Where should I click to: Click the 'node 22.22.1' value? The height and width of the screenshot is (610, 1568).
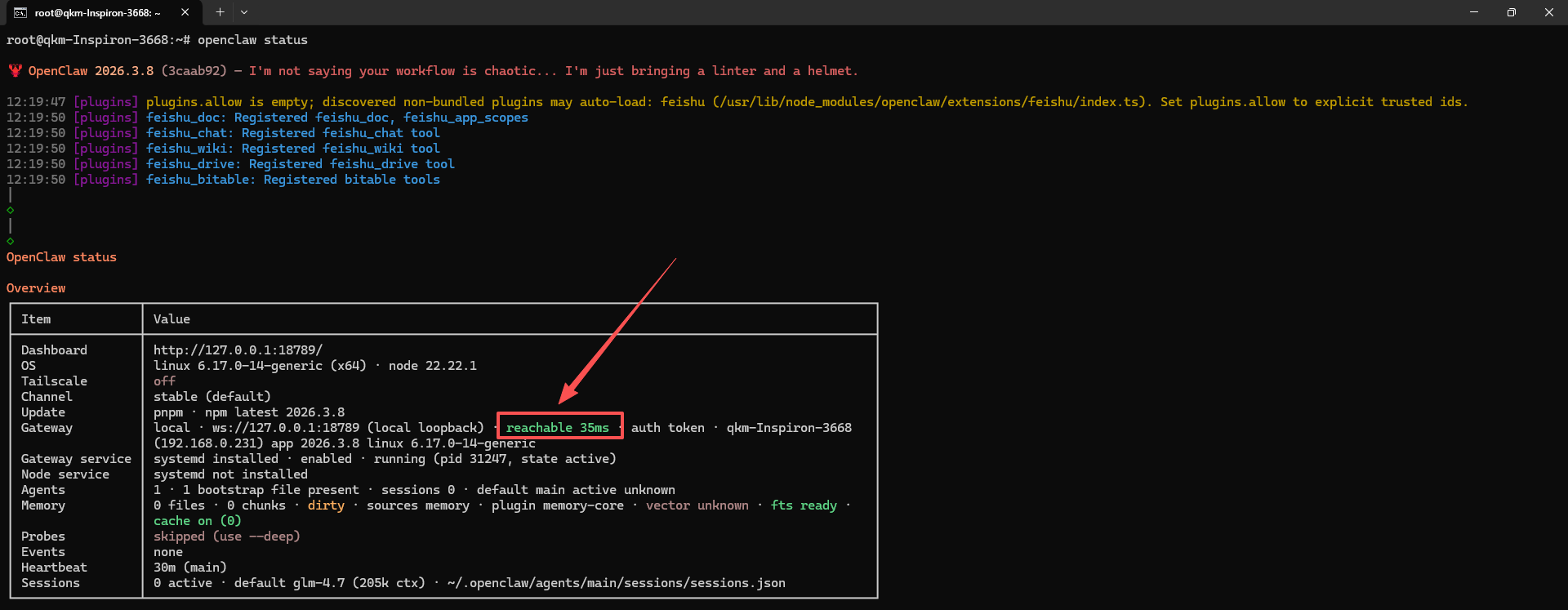coord(433,366)
